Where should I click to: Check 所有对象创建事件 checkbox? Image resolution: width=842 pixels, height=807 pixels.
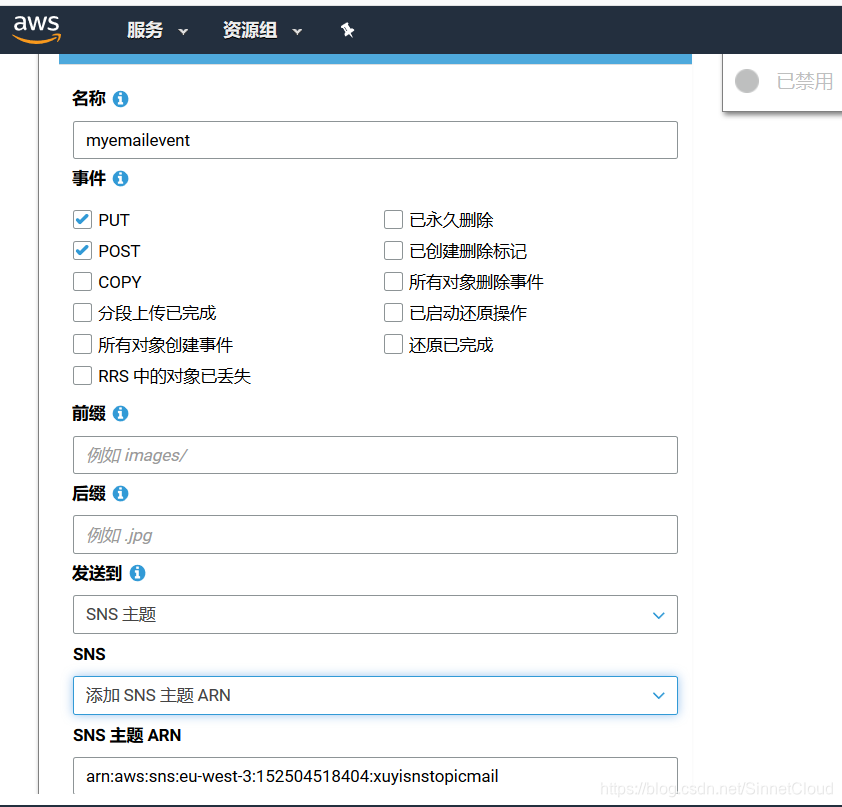pos(82,344)
